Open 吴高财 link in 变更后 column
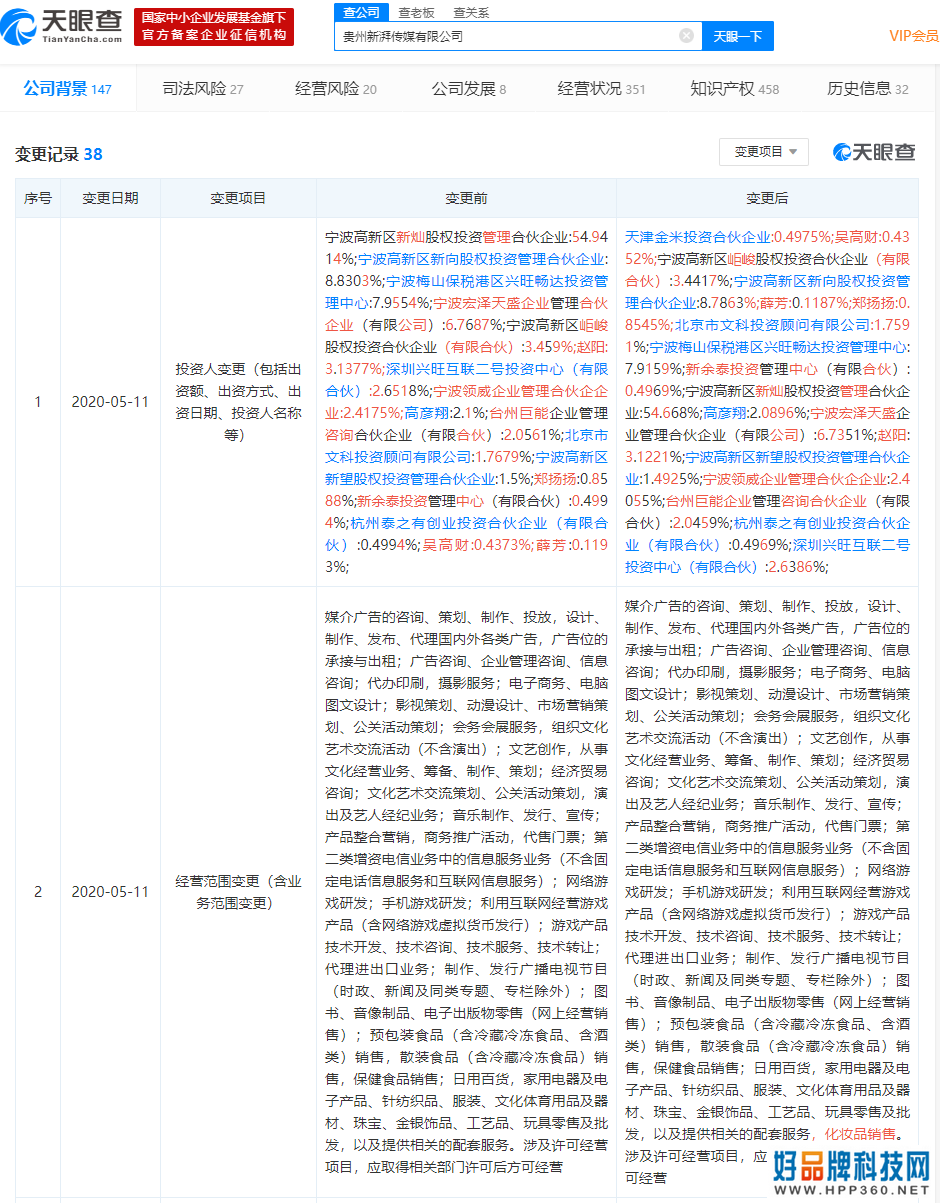 tap(855, 238)
